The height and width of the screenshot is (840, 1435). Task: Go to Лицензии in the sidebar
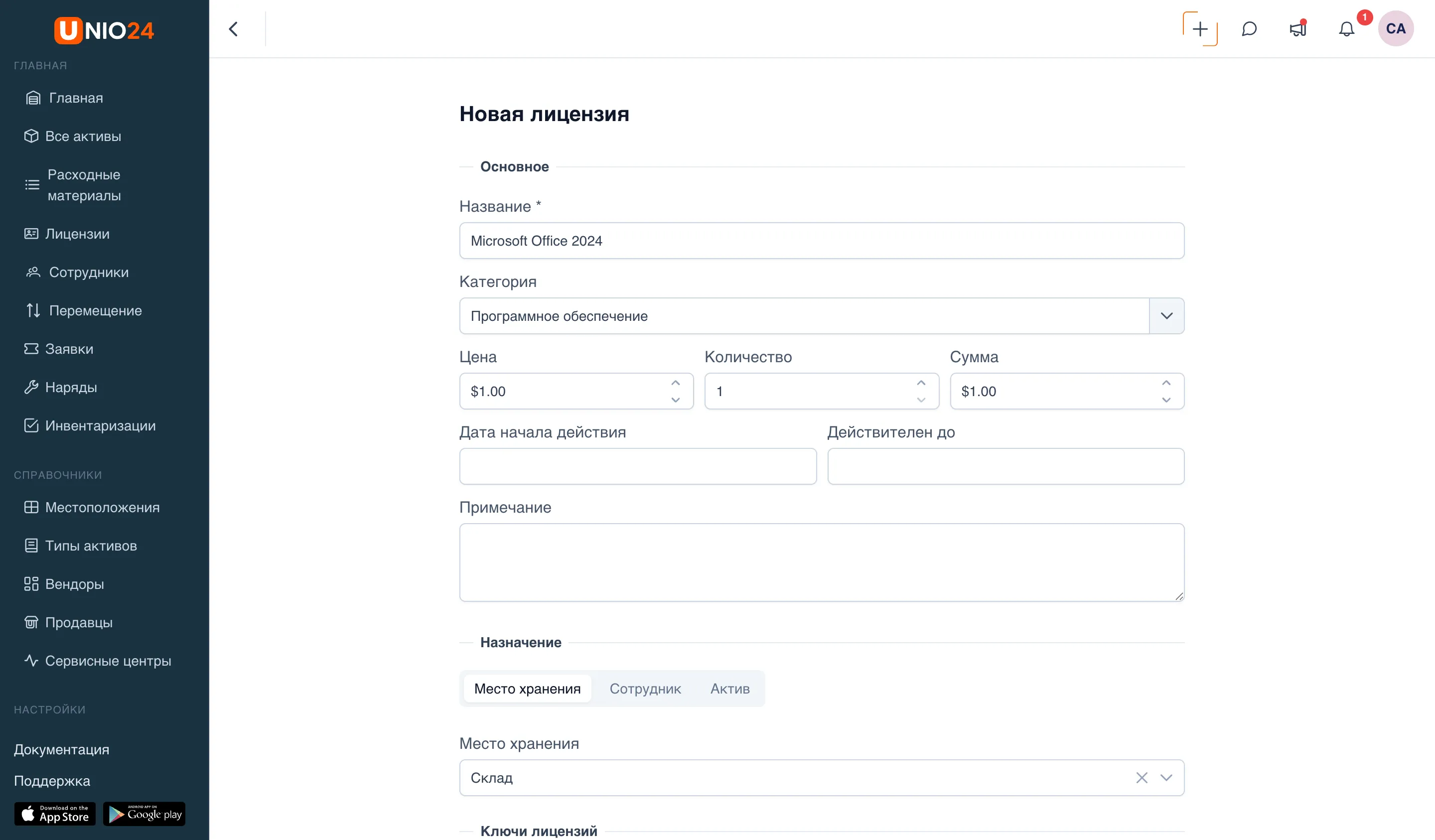[x=77, y=234]
